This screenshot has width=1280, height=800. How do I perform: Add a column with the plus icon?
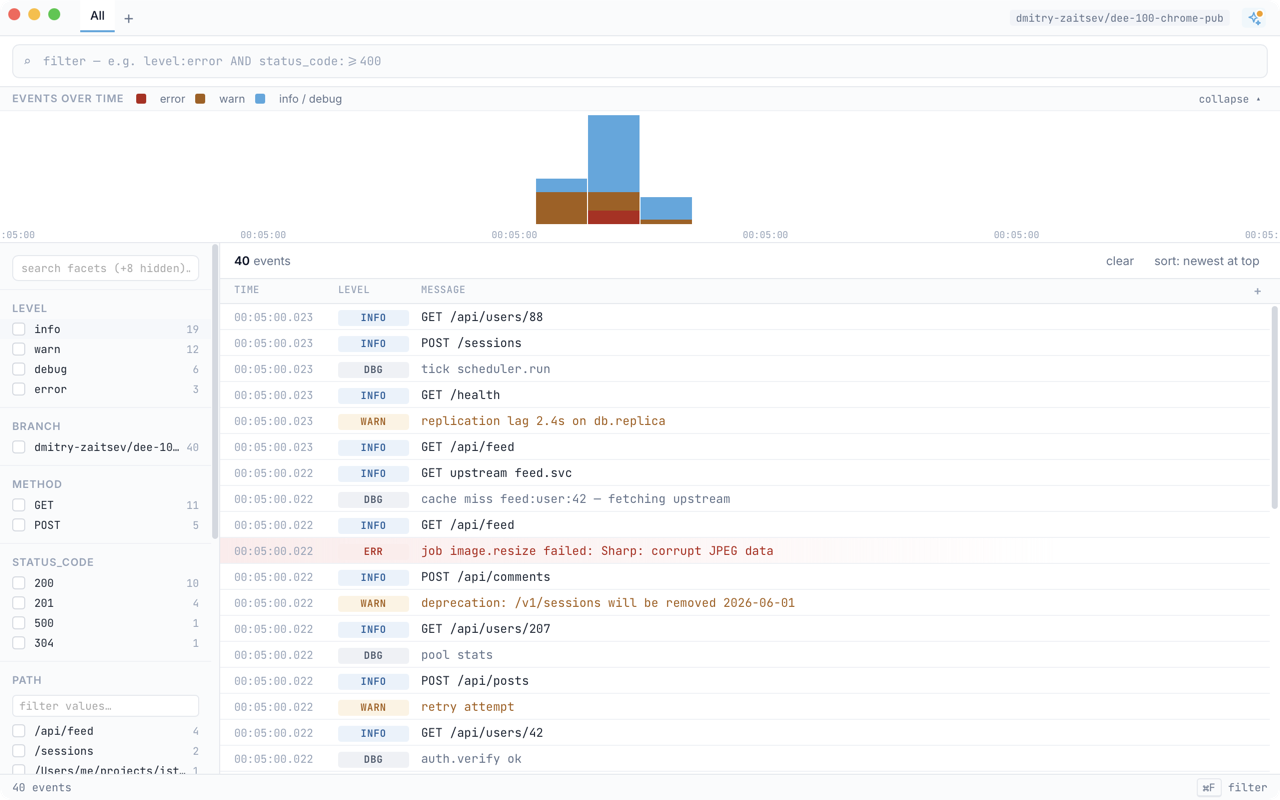point(1257,291)
